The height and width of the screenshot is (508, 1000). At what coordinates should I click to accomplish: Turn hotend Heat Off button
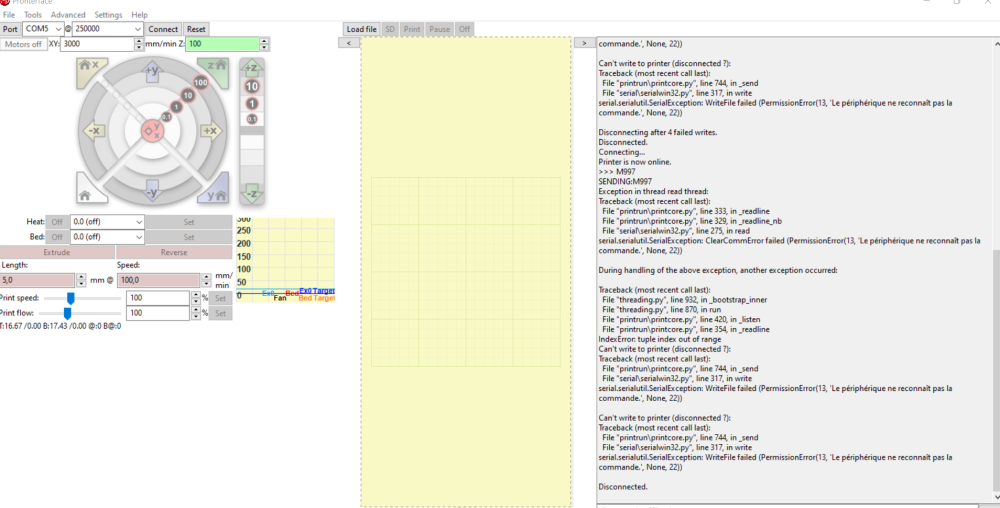(57, 222)
